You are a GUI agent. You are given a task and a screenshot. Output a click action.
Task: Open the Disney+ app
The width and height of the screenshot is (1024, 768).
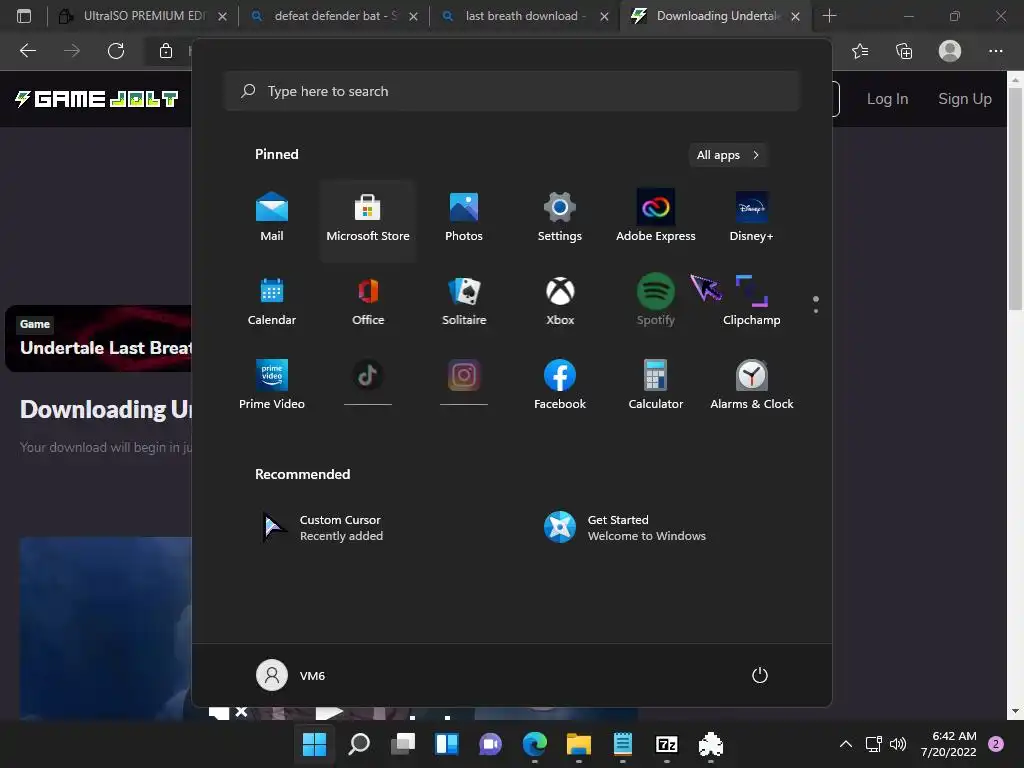pyautogui.click(x=752, y=218)
